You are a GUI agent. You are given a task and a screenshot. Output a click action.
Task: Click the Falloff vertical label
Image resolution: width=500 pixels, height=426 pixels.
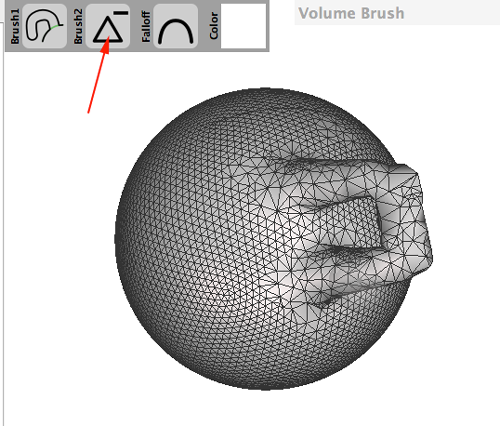click(146, 26)
